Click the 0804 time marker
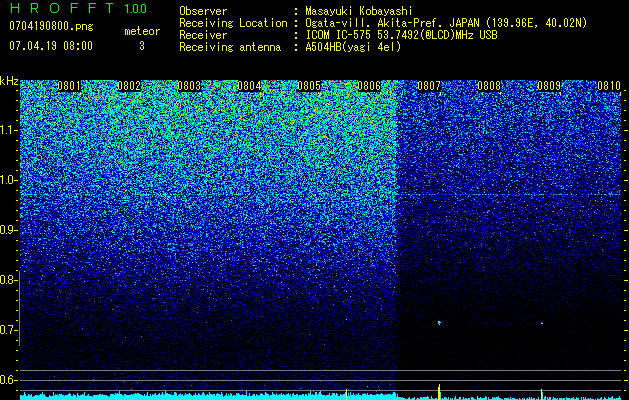 249,86
